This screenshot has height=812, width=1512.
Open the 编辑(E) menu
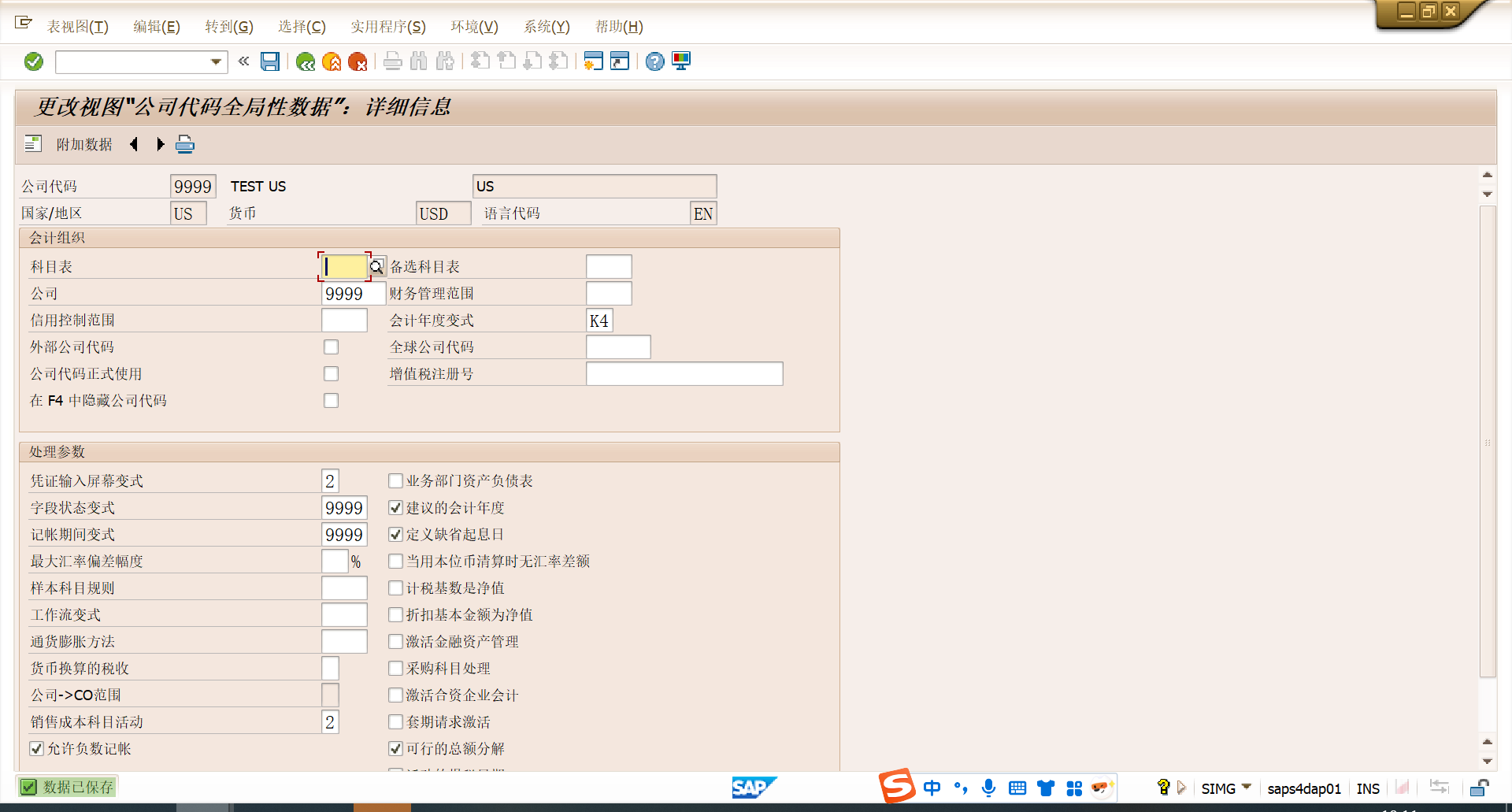[x=157, y=27]
